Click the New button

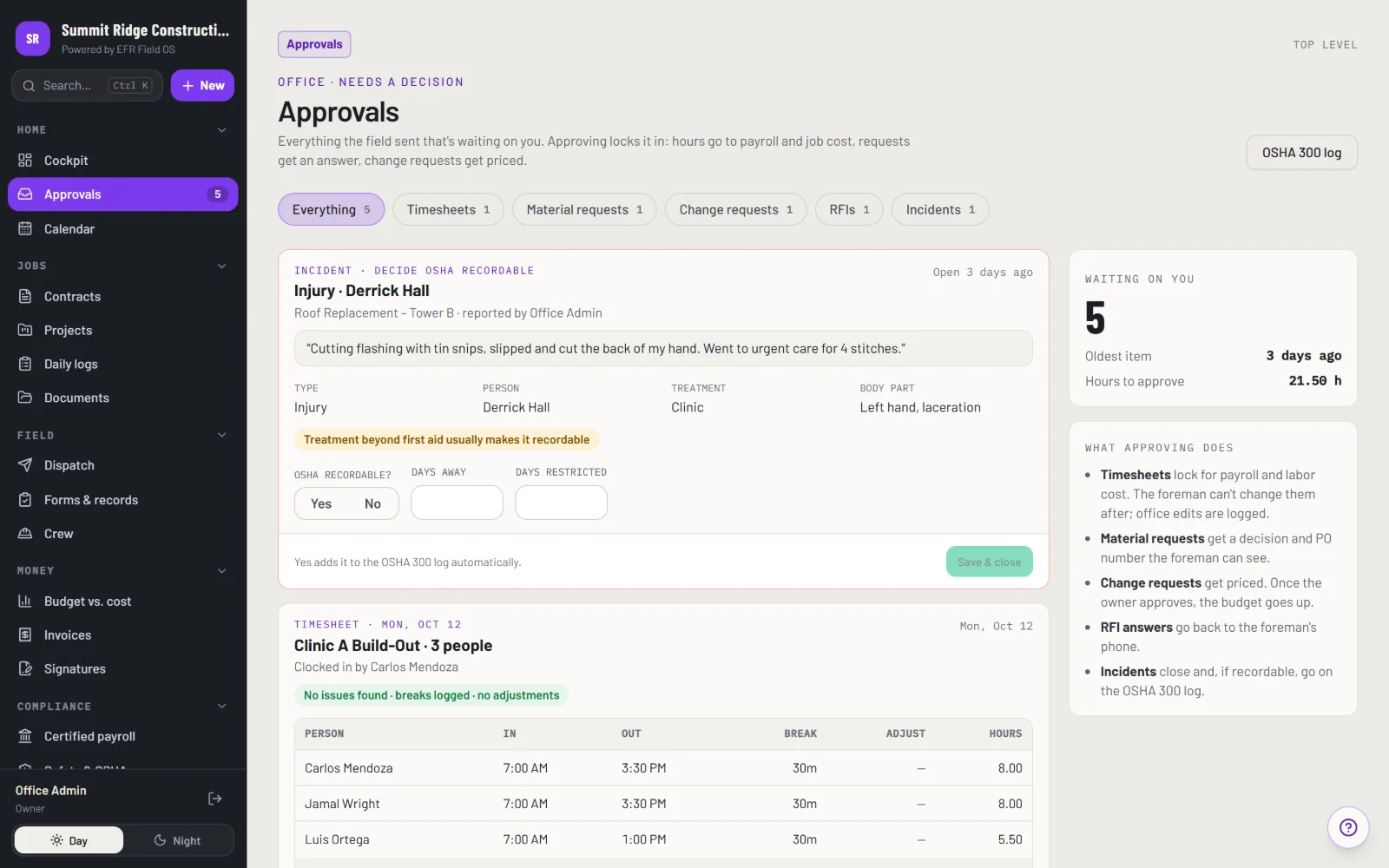point(202,85)
